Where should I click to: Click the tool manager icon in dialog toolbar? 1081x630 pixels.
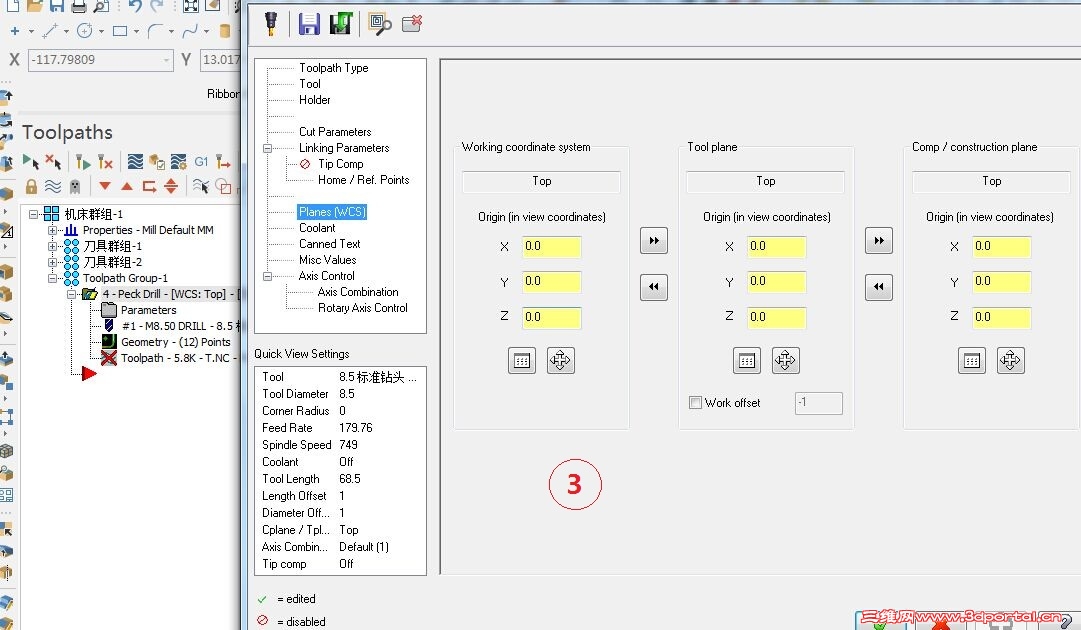click(271, 23)
